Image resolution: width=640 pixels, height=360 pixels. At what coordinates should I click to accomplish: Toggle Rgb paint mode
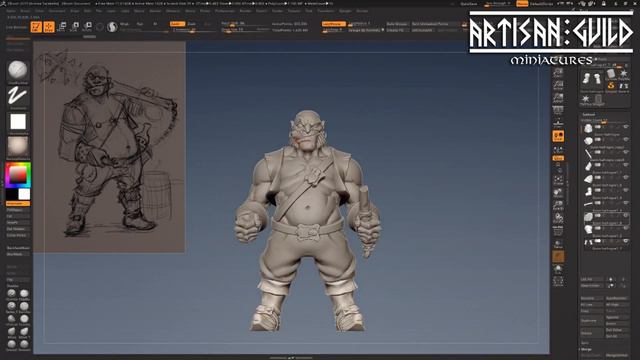click(140, 24)
